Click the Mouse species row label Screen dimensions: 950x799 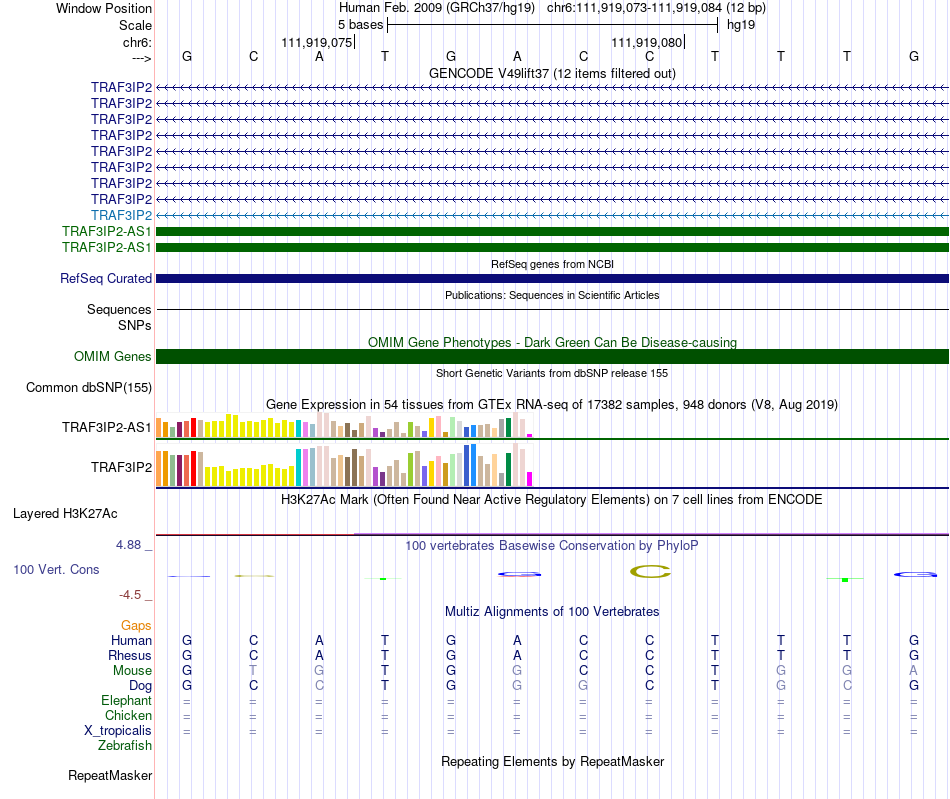[132, 671]
